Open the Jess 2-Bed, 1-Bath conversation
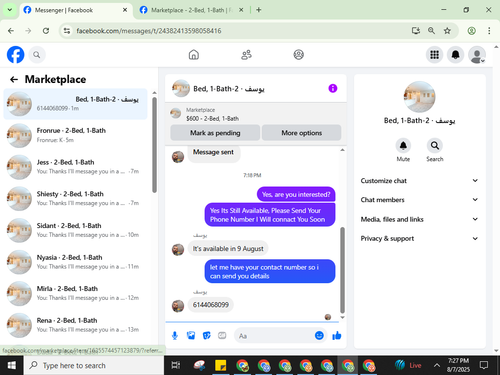Screen dimensions: 500x375 click(x=75, y=167)
